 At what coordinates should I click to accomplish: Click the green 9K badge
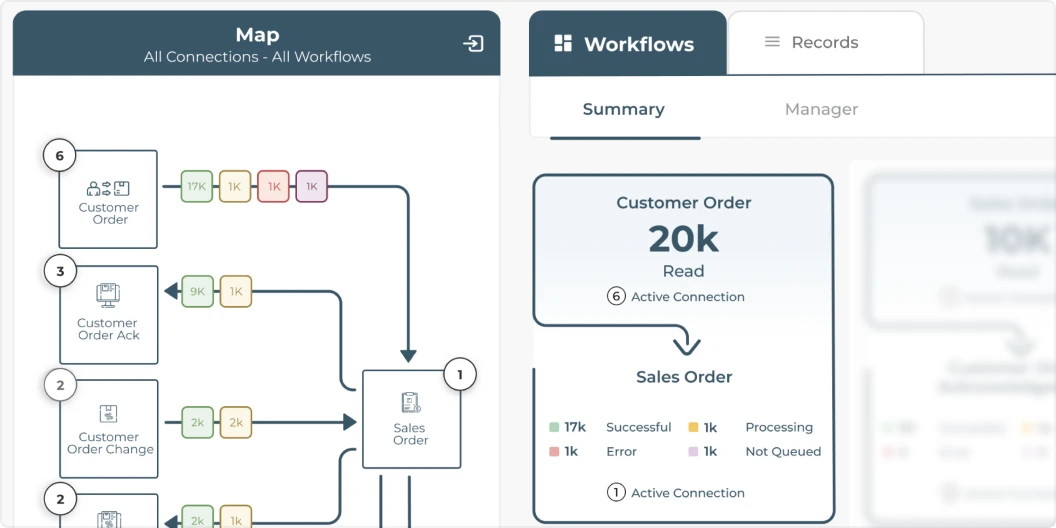197,292
